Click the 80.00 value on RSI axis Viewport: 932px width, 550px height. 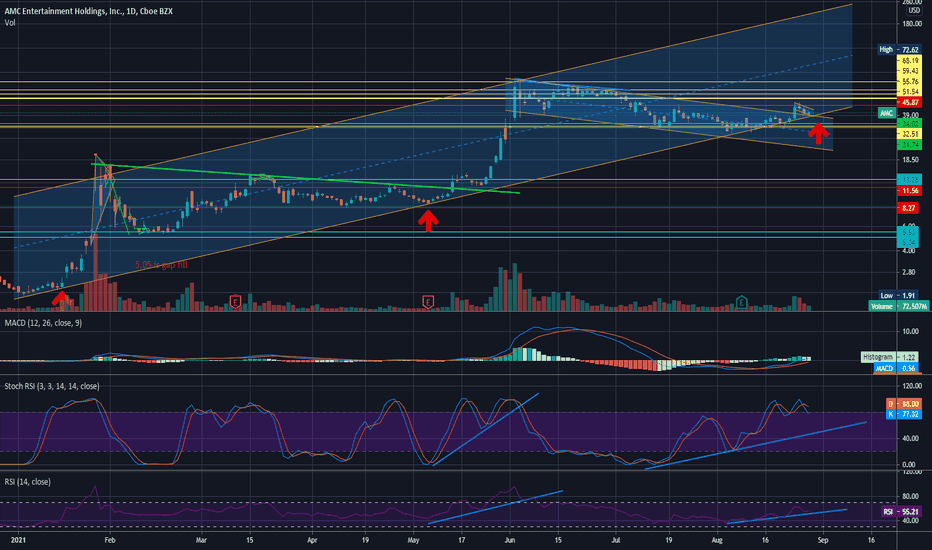(x=911, y=496)
